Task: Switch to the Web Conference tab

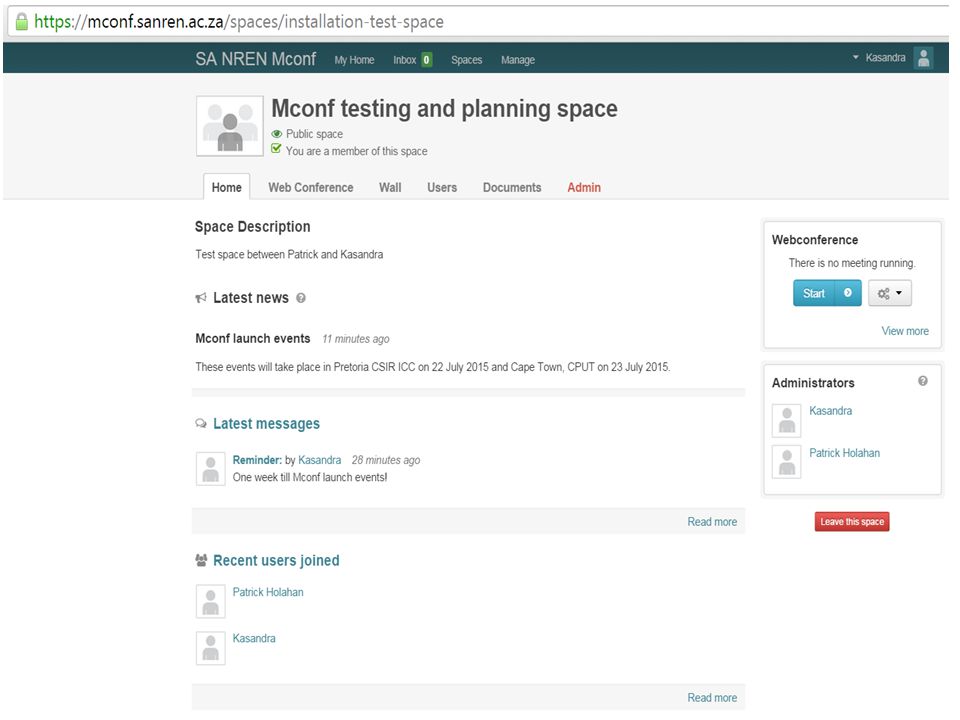Action: click(x=310, y=187)
